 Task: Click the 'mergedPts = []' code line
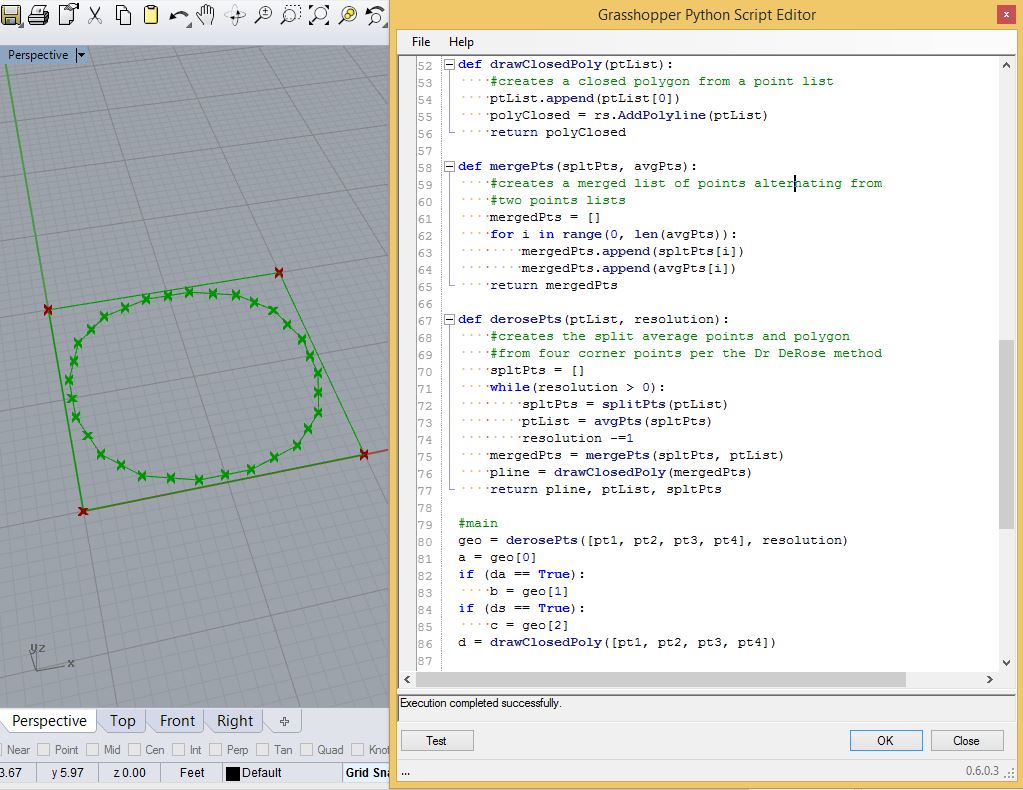pos(545,217)
